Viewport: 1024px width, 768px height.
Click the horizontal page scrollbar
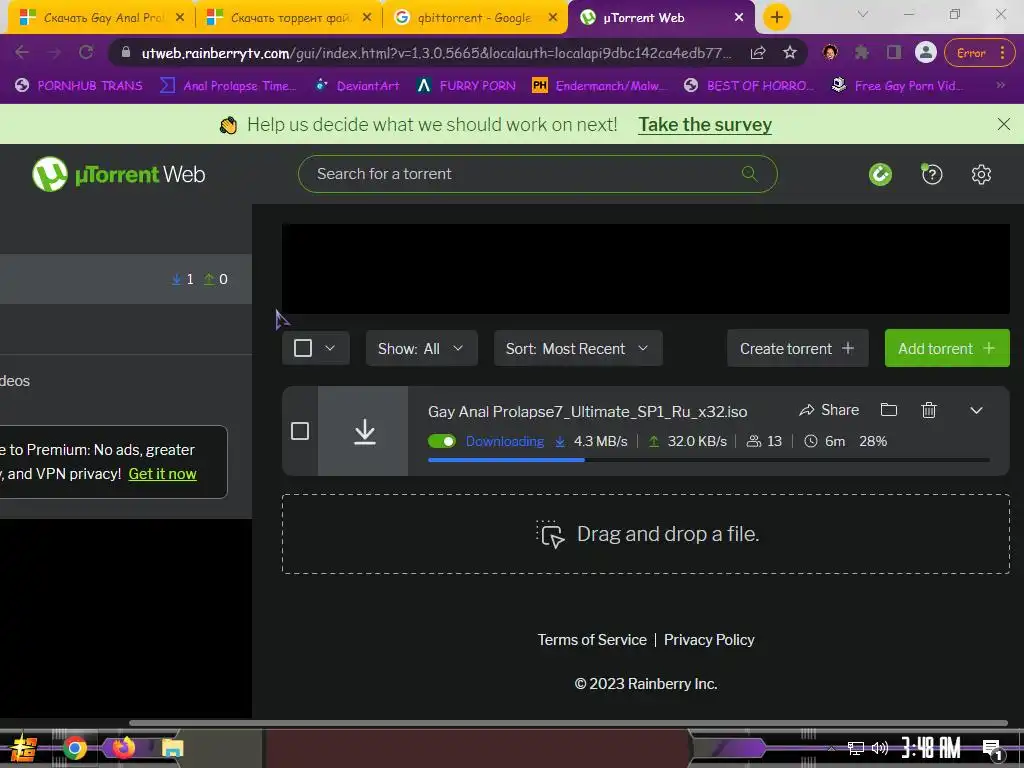click(x=568, y=723)
